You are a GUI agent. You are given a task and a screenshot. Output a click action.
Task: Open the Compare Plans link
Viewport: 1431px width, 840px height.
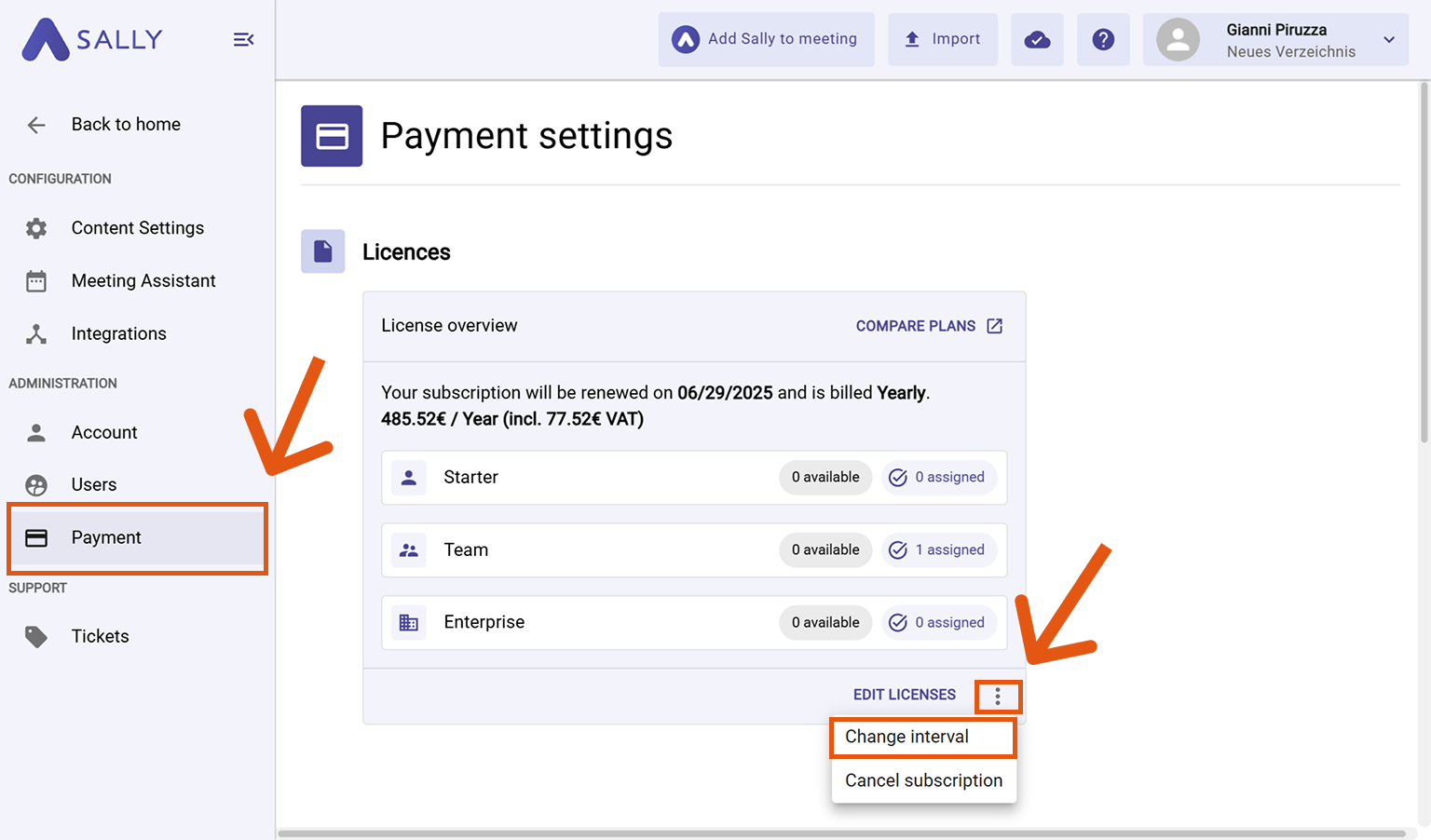(x=929, y=326)
